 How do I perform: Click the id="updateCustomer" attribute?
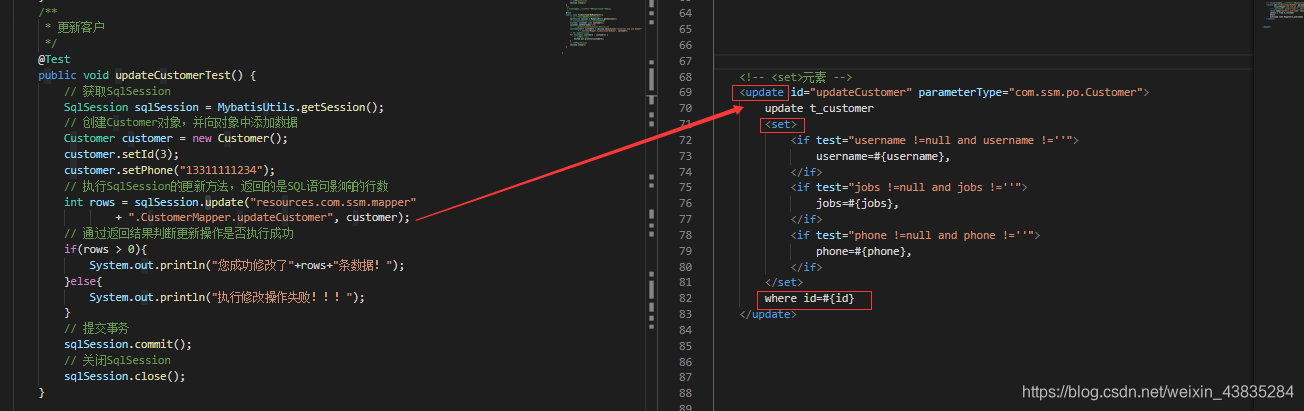pyautogui.click(x=851, y=92)
